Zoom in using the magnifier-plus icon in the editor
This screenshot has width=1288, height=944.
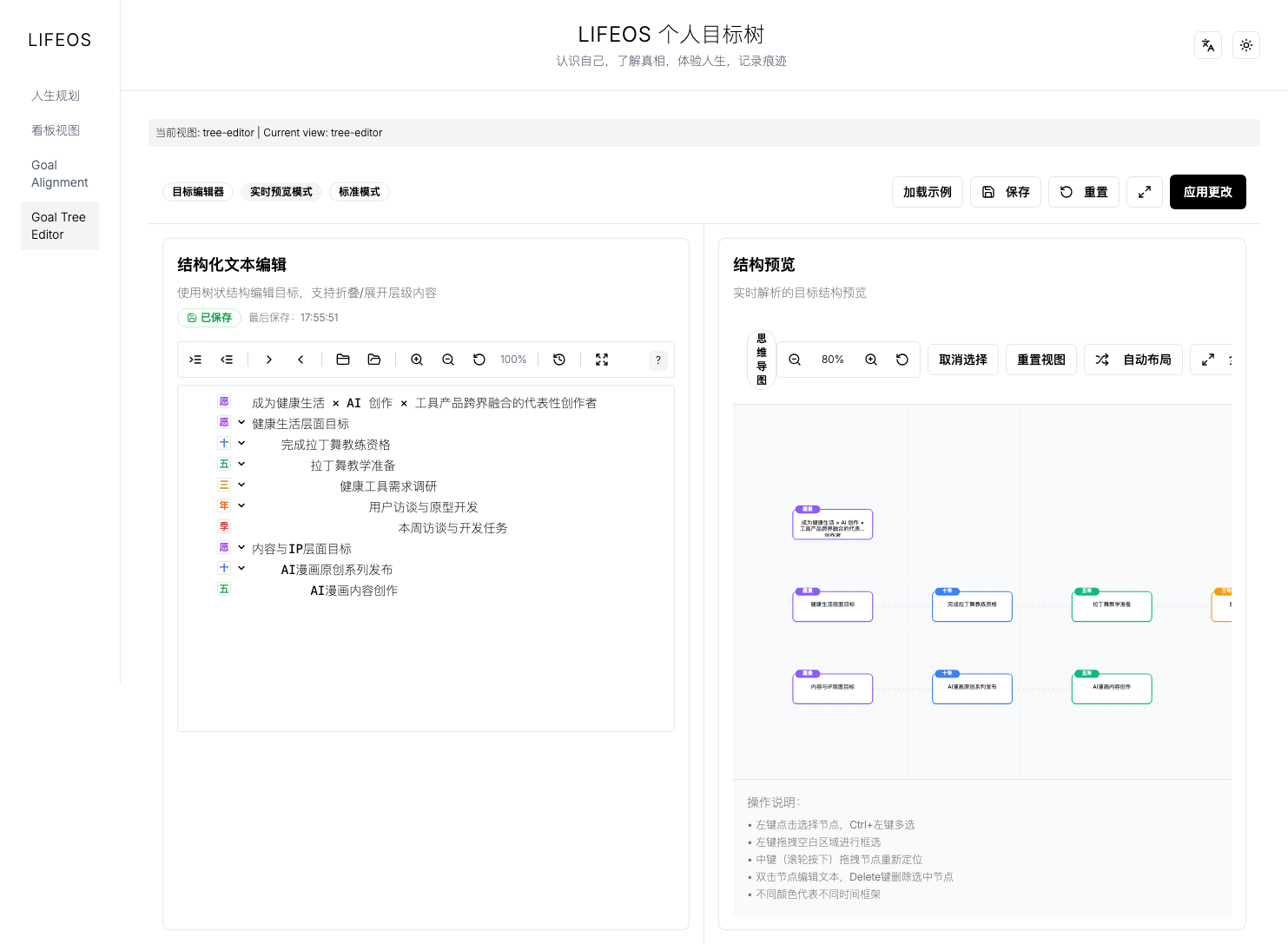coord(417,359)
